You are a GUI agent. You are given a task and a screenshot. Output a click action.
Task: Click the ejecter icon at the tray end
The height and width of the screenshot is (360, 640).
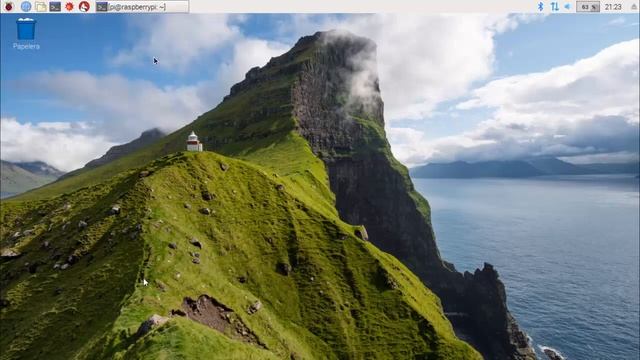[x=634, y=7]
